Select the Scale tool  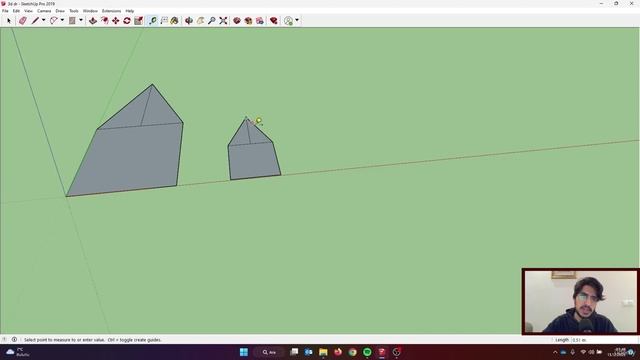coord(138,20)
